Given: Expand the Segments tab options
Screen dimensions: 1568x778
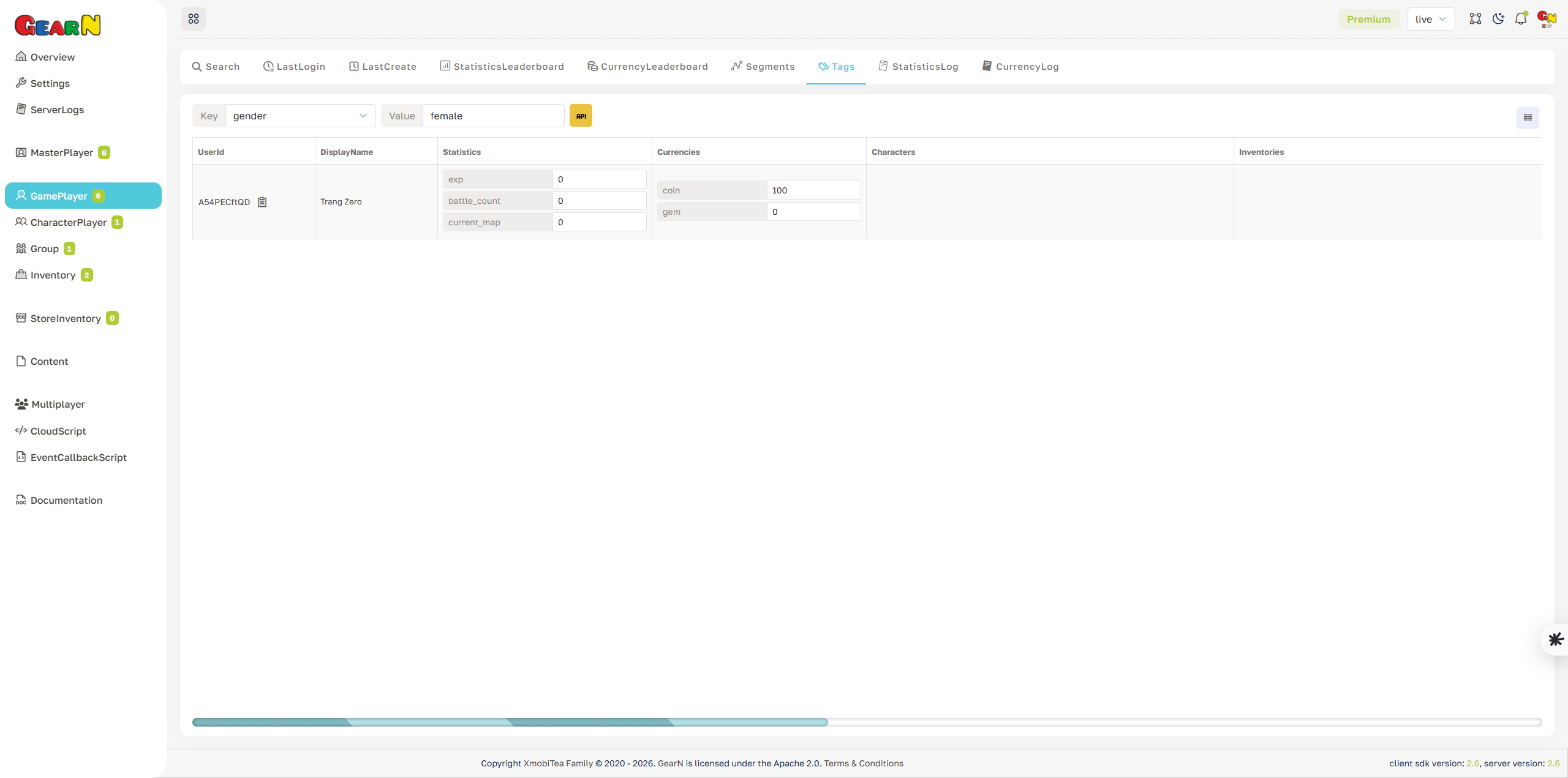Looking at the screenshot, I should pos(762,66).
